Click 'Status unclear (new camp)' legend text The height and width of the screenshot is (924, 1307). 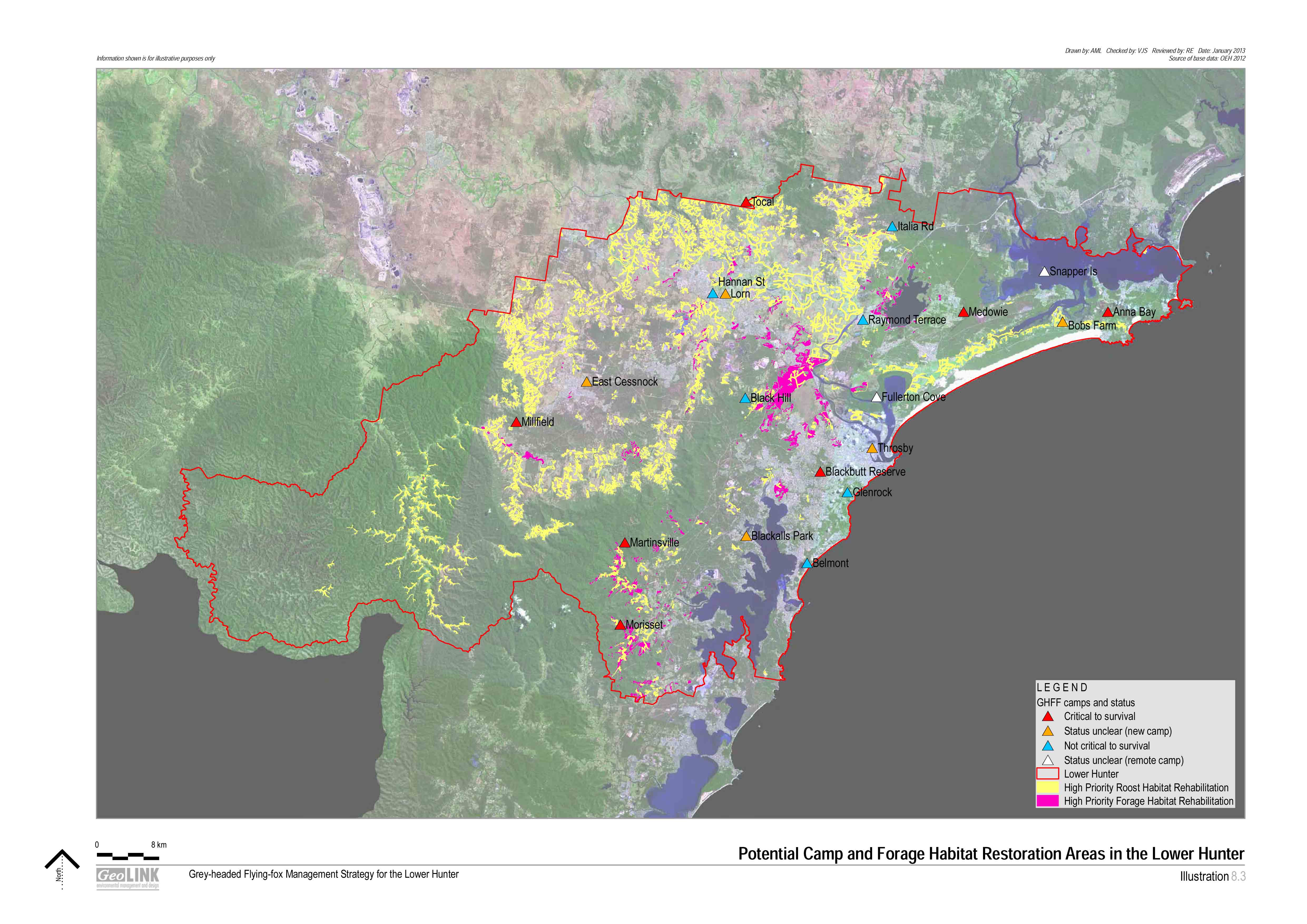(1118, 732)
